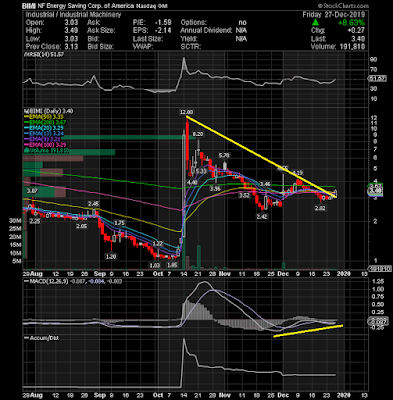
Task: Click the 12.00 peak price label
Action: pyautogui.click(x=187, y=112)
